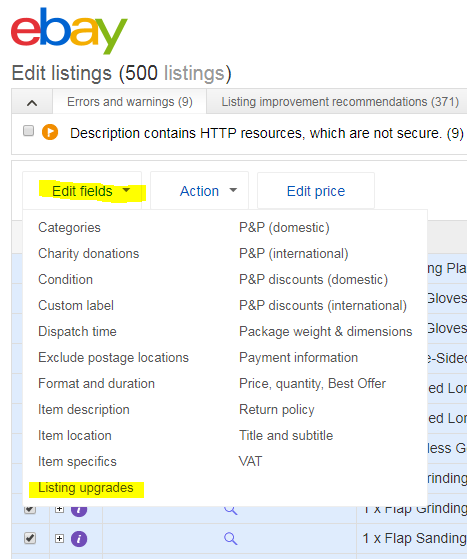Open the Errors and warnings (9) tab

pos(130,102)
